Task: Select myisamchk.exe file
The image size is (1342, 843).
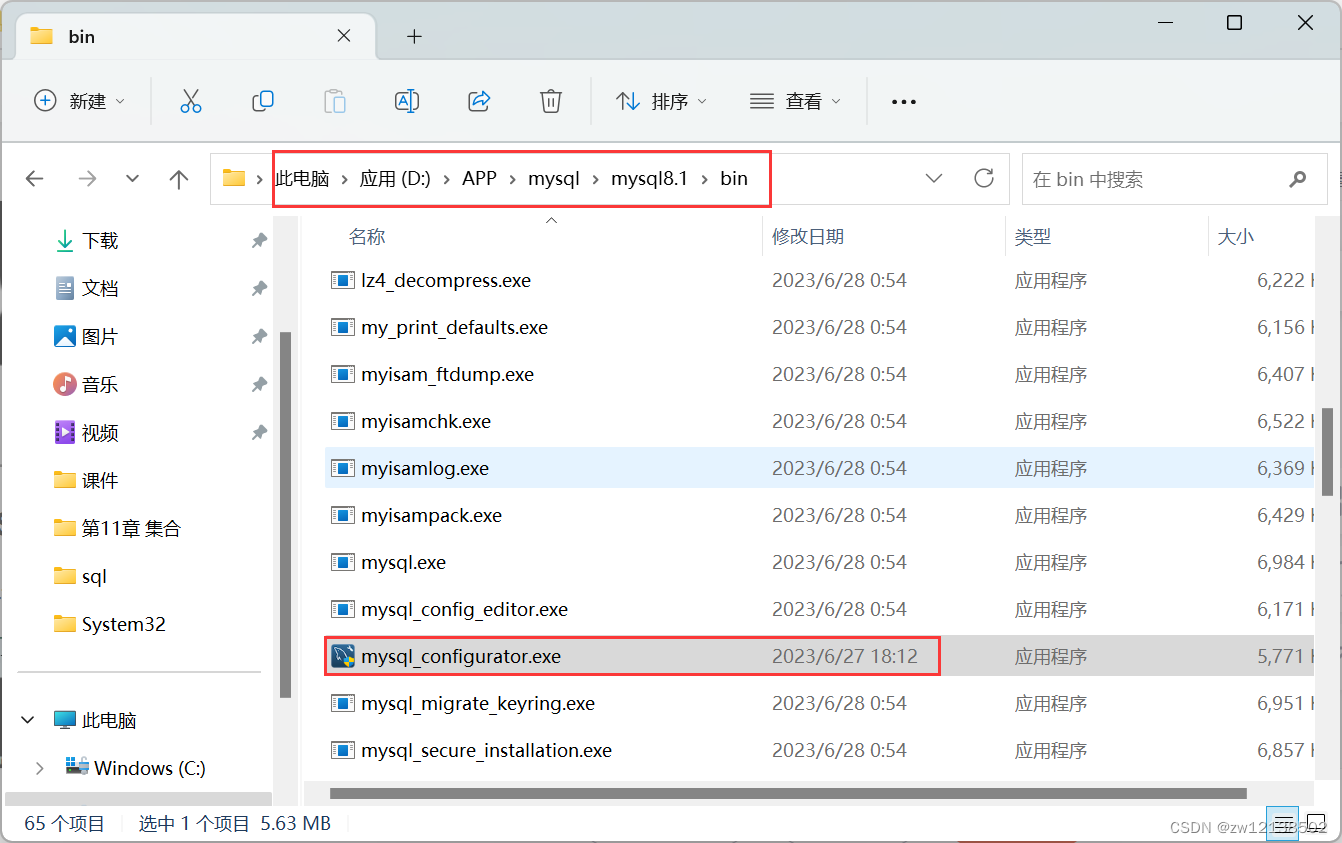Action: pos(818,421)
